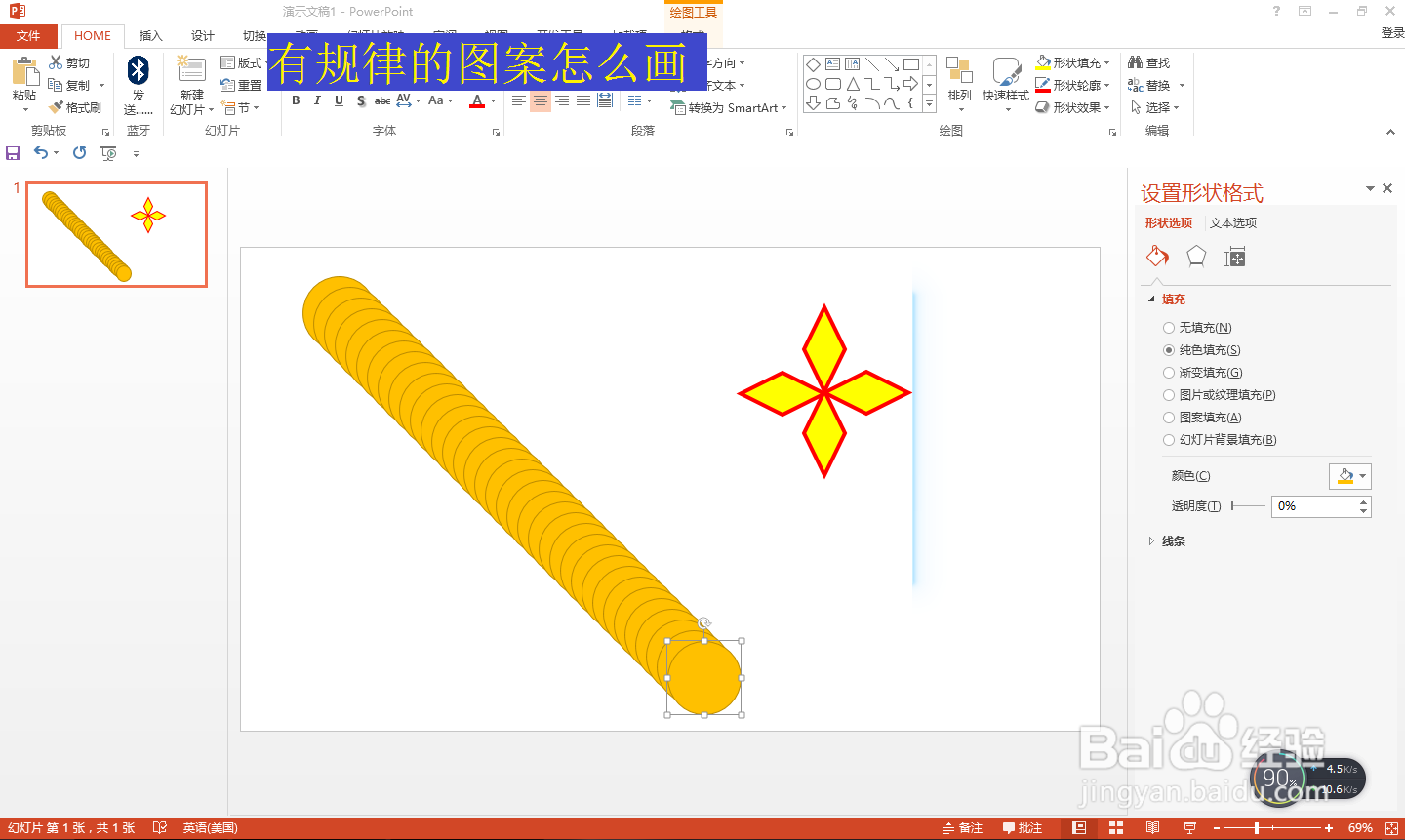Image resolution: width=1405 pixels, height=840 pixels.
Task: Open the 形状填充 (Shape Fill) icon
Action: tap(1043, 61)
